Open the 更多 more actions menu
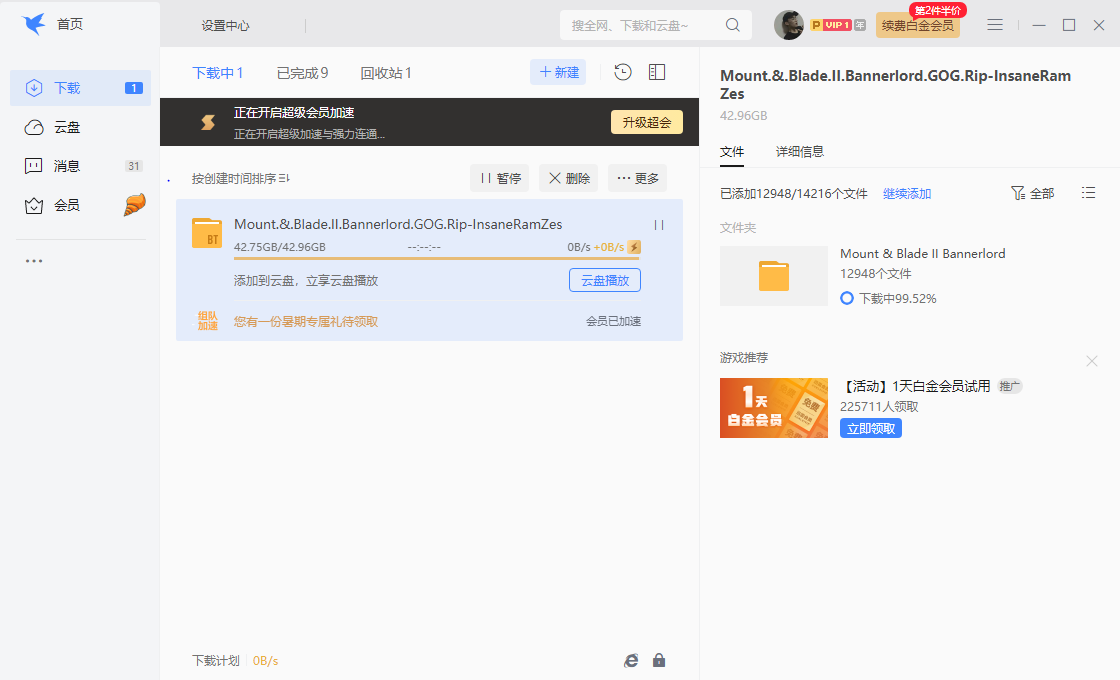 (638, 178)
